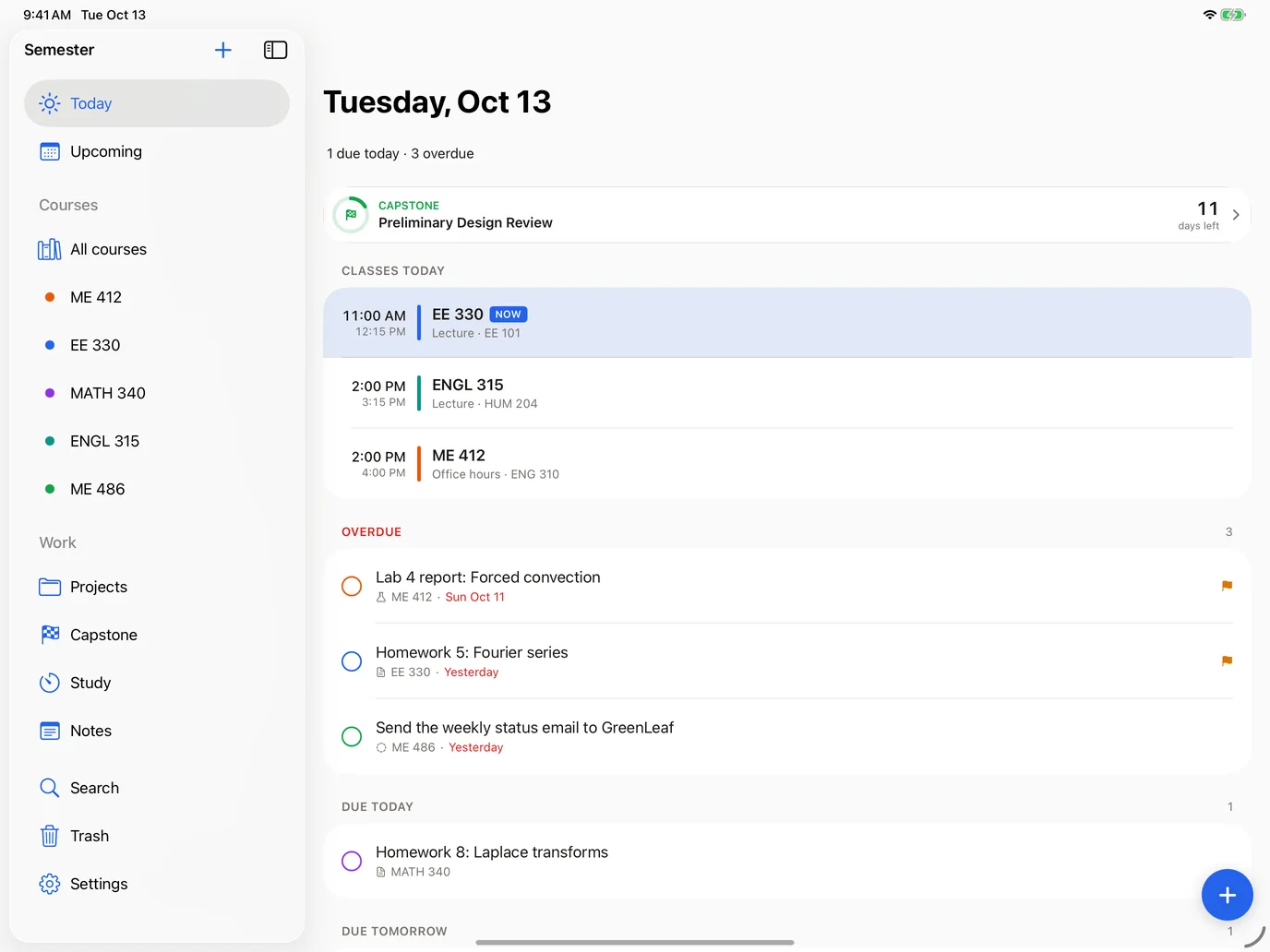Click the checkered flag Capstone icon

(x=50, y=635)
